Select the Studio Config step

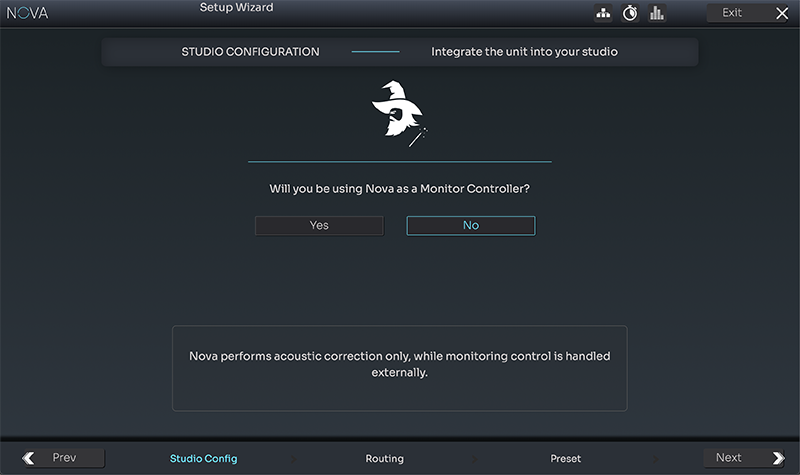tap(204, 459)
